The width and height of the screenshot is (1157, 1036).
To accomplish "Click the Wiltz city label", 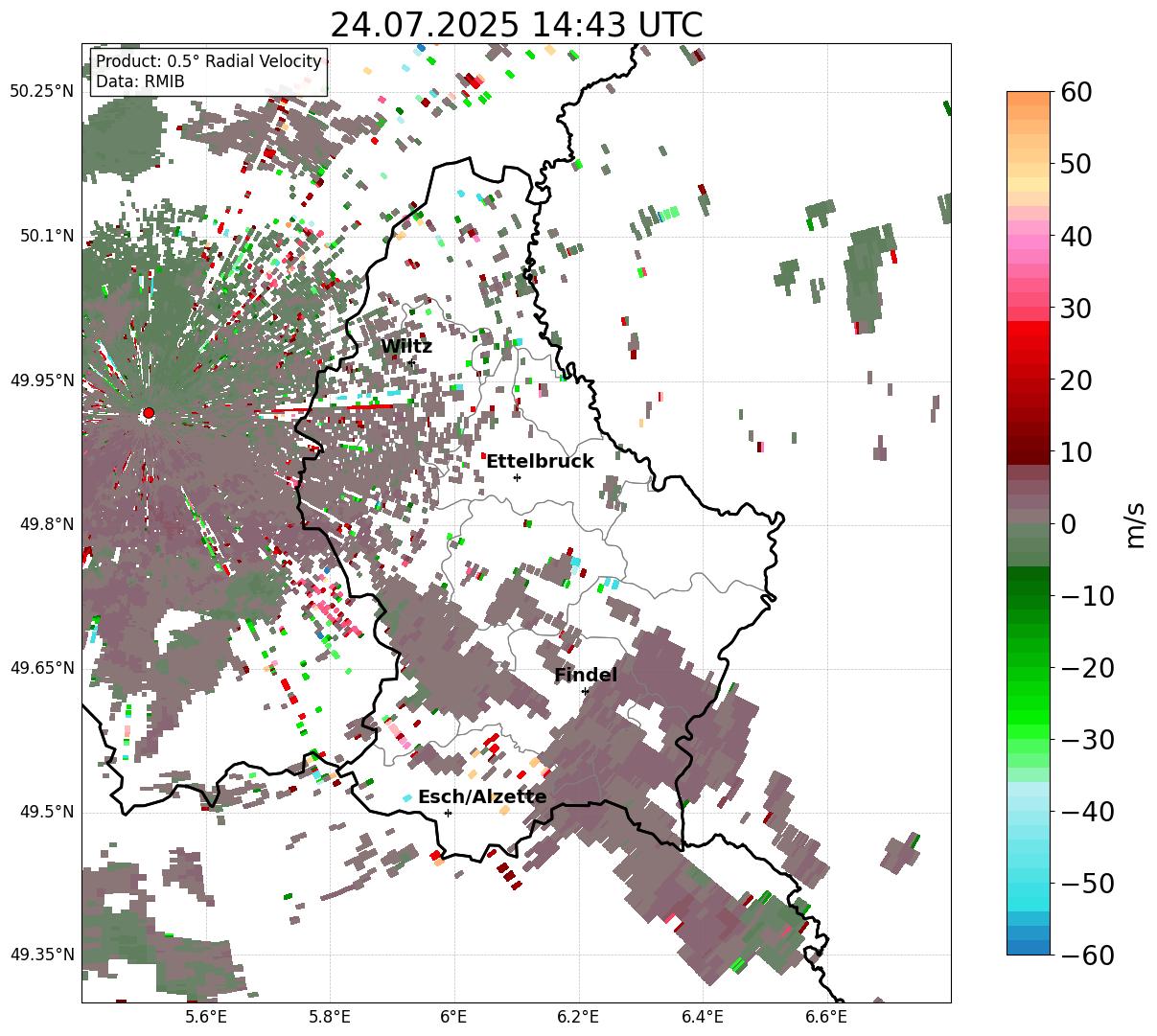I will click(406, 347).
